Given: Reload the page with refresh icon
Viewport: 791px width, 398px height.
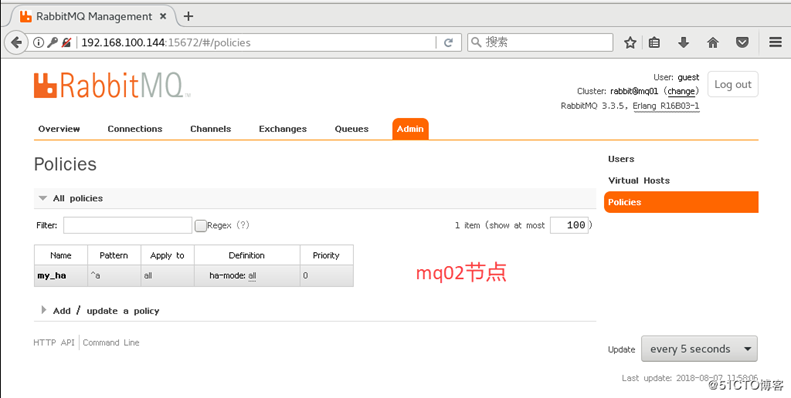Looking at the screenshot, I should (448, 42).
